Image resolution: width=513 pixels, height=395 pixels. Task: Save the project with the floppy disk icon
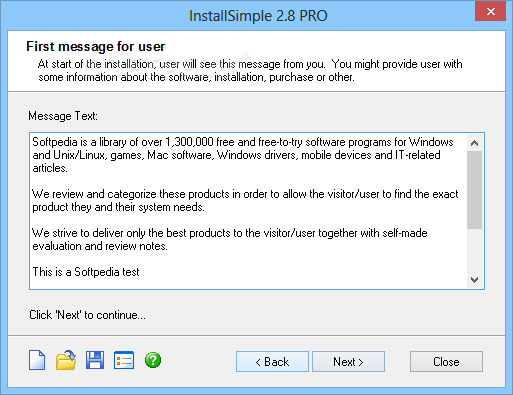click(95, 360)
